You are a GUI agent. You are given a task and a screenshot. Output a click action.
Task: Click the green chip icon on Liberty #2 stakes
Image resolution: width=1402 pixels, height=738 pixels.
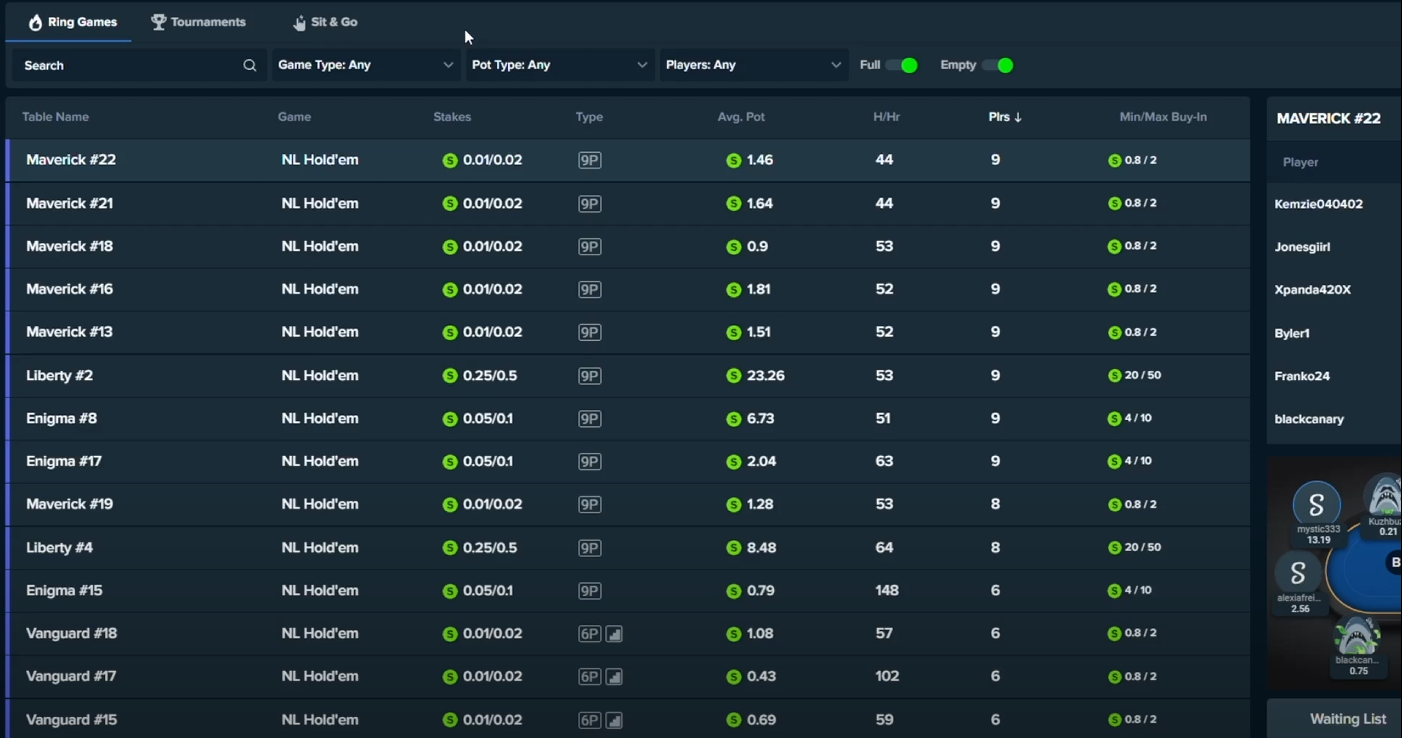(450, 376)
